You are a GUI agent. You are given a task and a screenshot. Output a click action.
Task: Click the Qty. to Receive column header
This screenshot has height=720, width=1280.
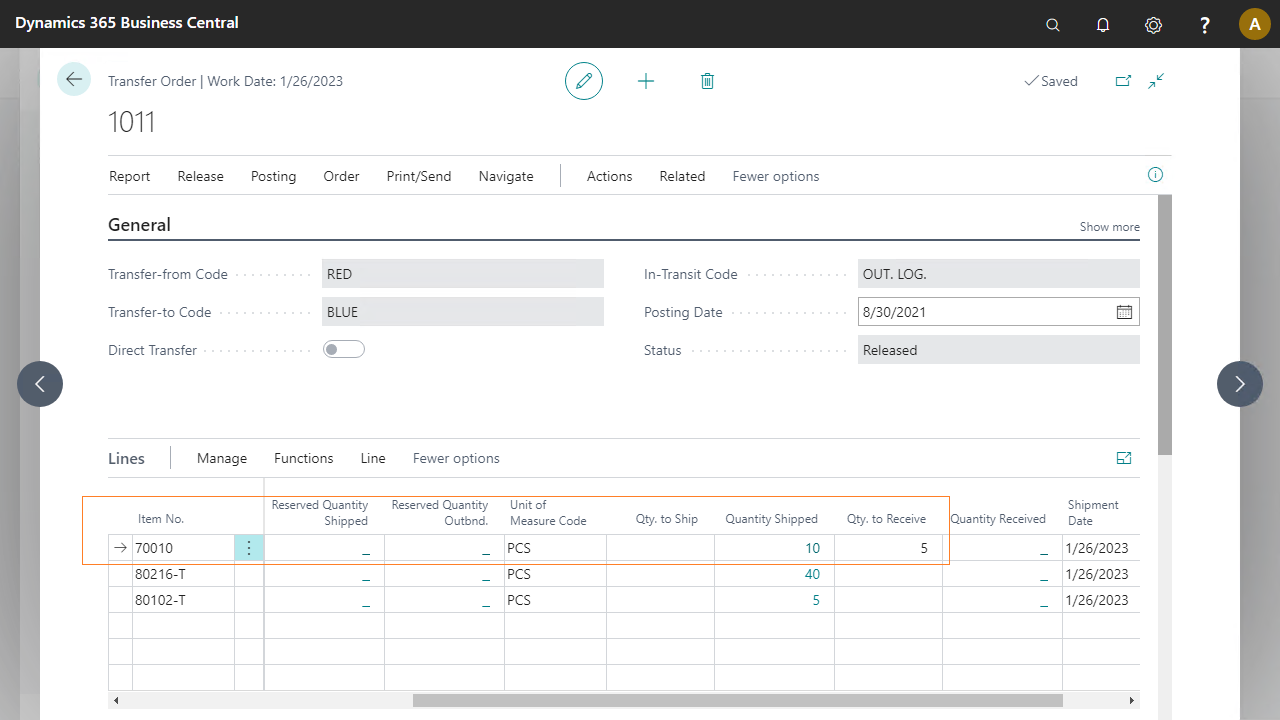point(886,519)
